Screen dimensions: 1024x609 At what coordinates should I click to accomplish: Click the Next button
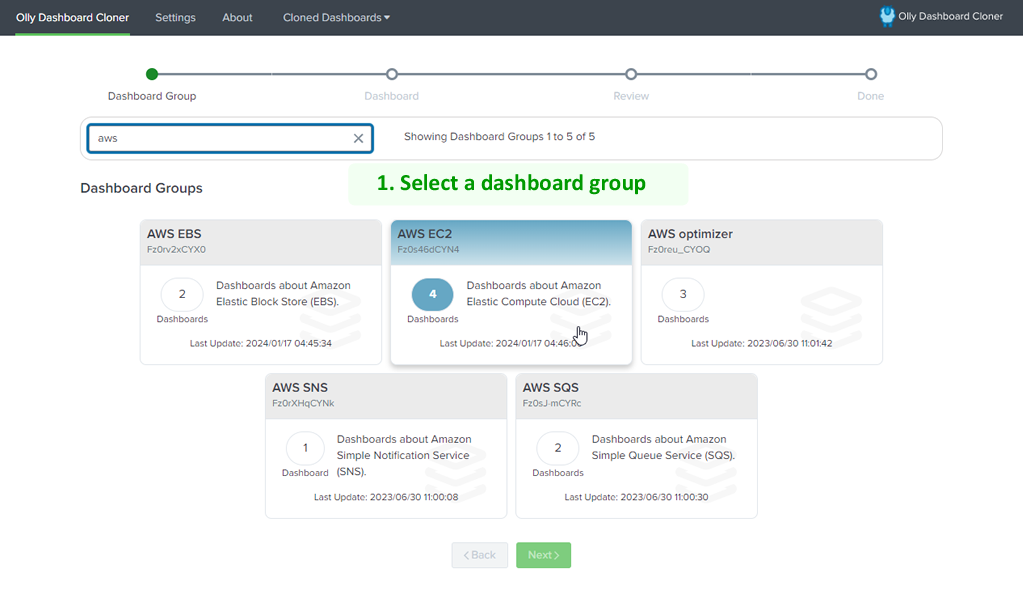(543, 555)
